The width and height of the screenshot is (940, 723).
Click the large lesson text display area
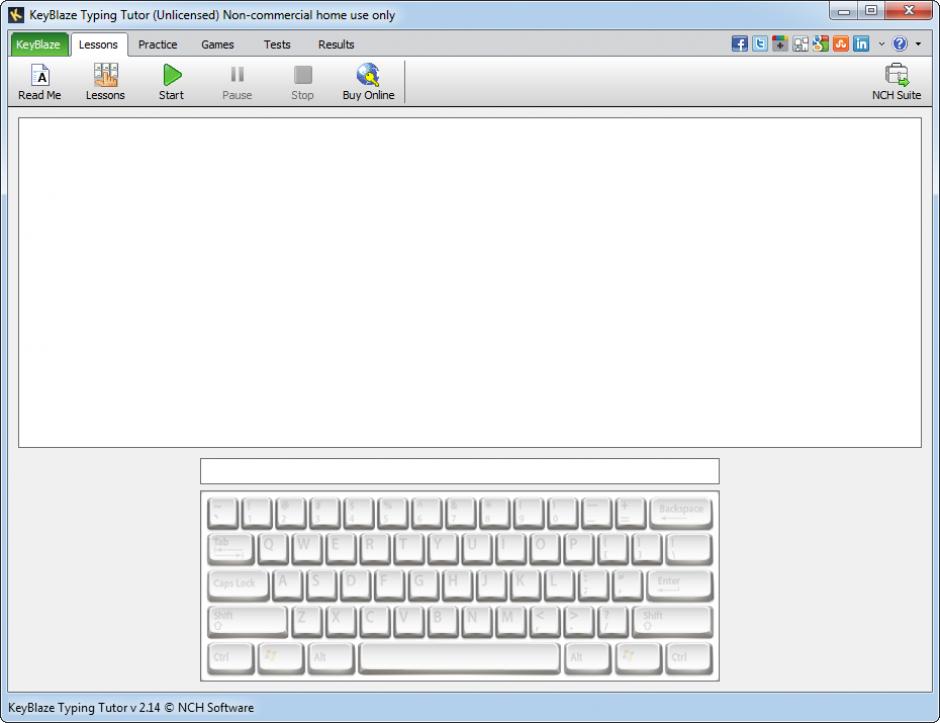click(470, 282)
